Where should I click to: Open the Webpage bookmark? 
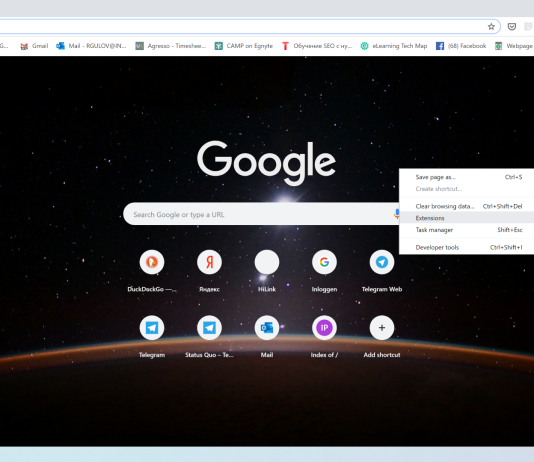pyautogui.click(x=514, y=46)
